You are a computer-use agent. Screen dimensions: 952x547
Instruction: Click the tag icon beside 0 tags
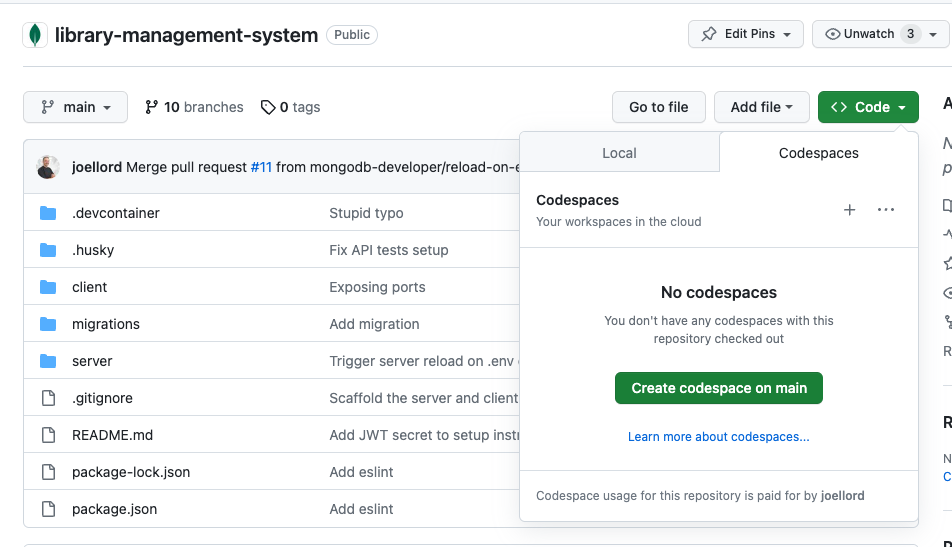pyautogui.click(x=268, y=107)
